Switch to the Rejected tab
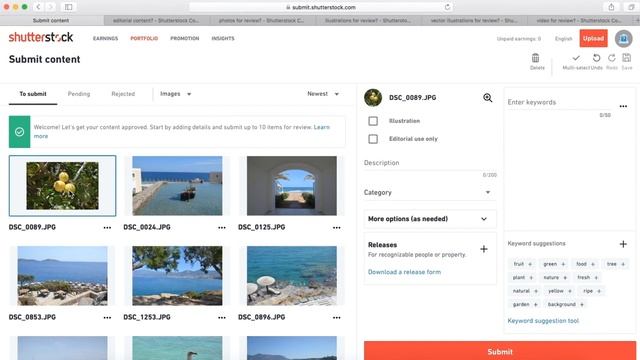This screenshot has height=360, width=640. pos(123,94)
